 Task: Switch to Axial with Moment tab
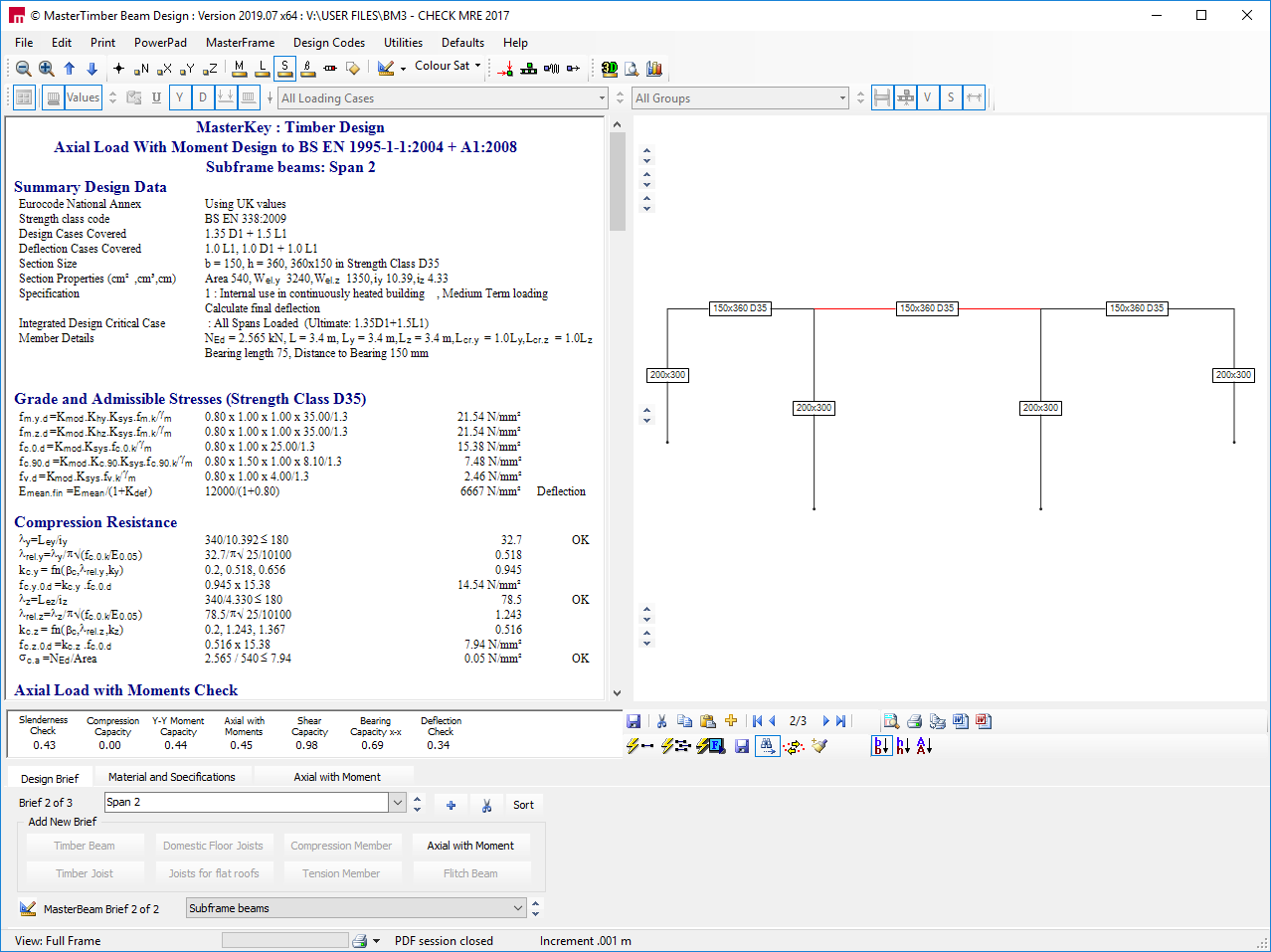coord(337,777)
